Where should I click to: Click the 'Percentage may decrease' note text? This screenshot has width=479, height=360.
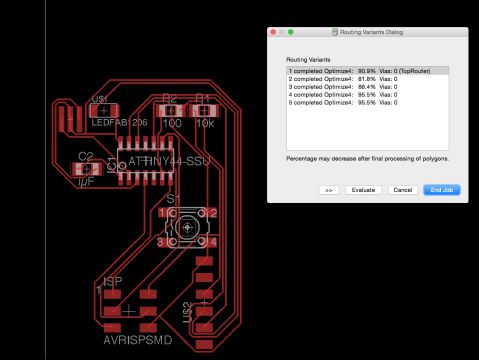(x=367, y=159)
